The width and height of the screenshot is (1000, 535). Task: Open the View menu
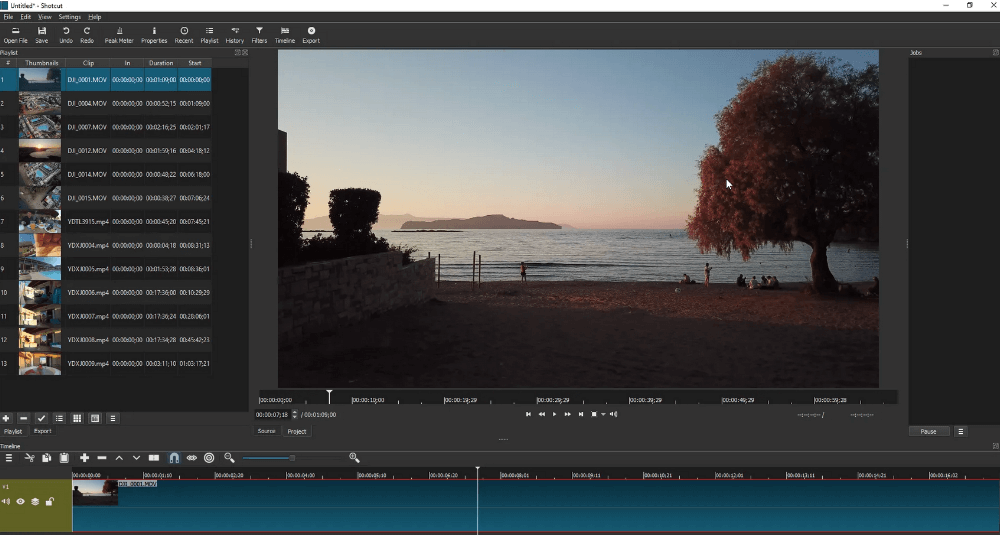click(45, 17)
